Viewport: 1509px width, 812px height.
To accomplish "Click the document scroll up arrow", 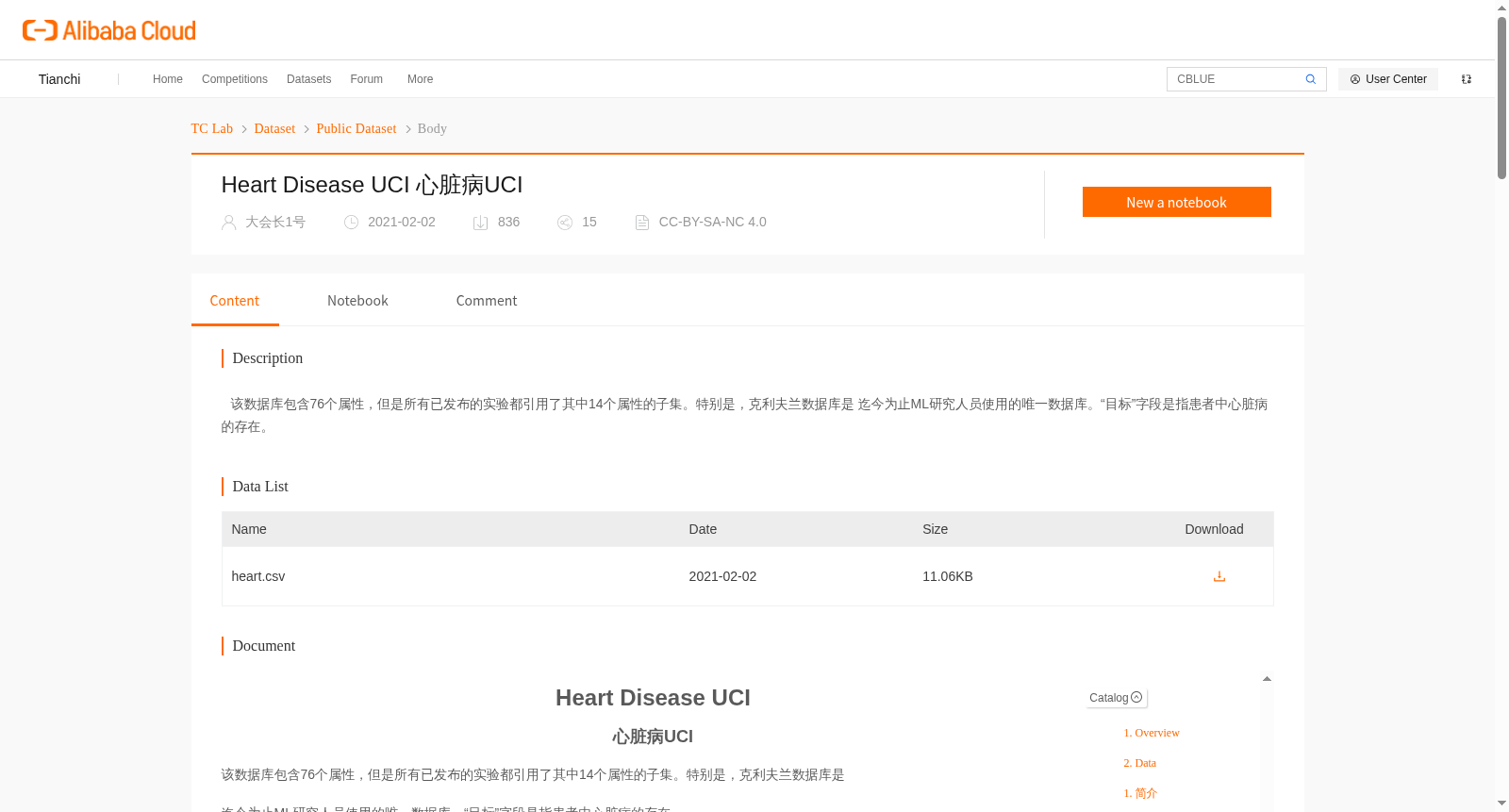I will 1267,679.
